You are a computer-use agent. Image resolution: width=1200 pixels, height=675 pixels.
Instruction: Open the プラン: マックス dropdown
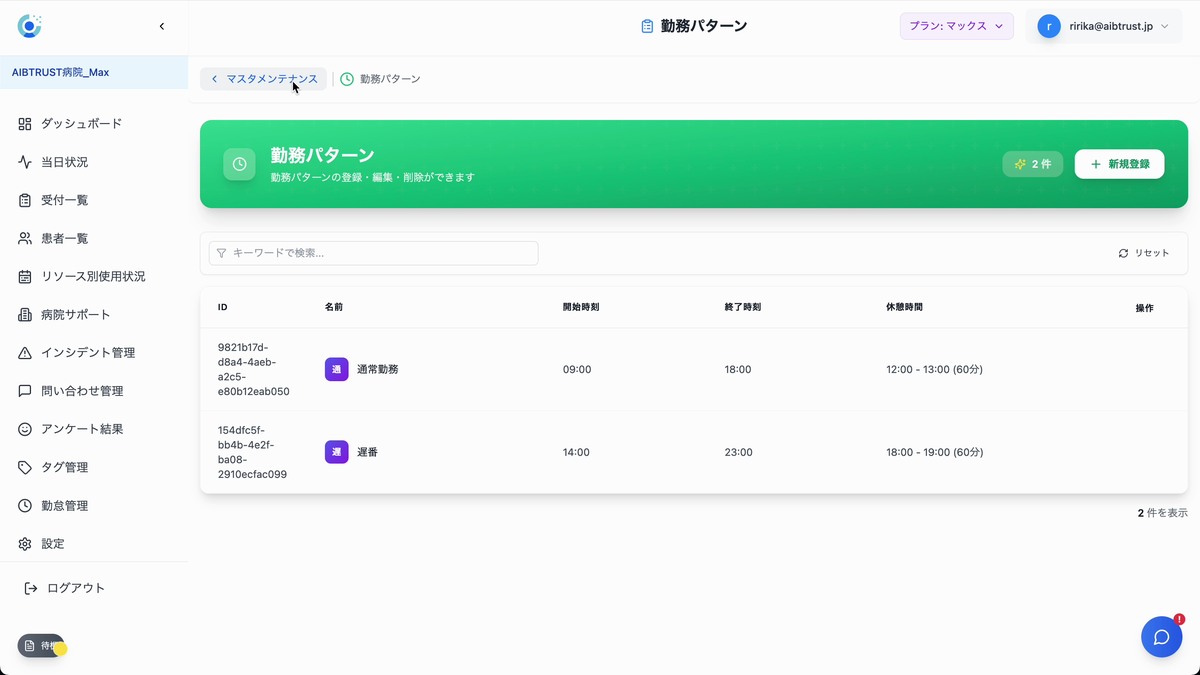(956, 26)
